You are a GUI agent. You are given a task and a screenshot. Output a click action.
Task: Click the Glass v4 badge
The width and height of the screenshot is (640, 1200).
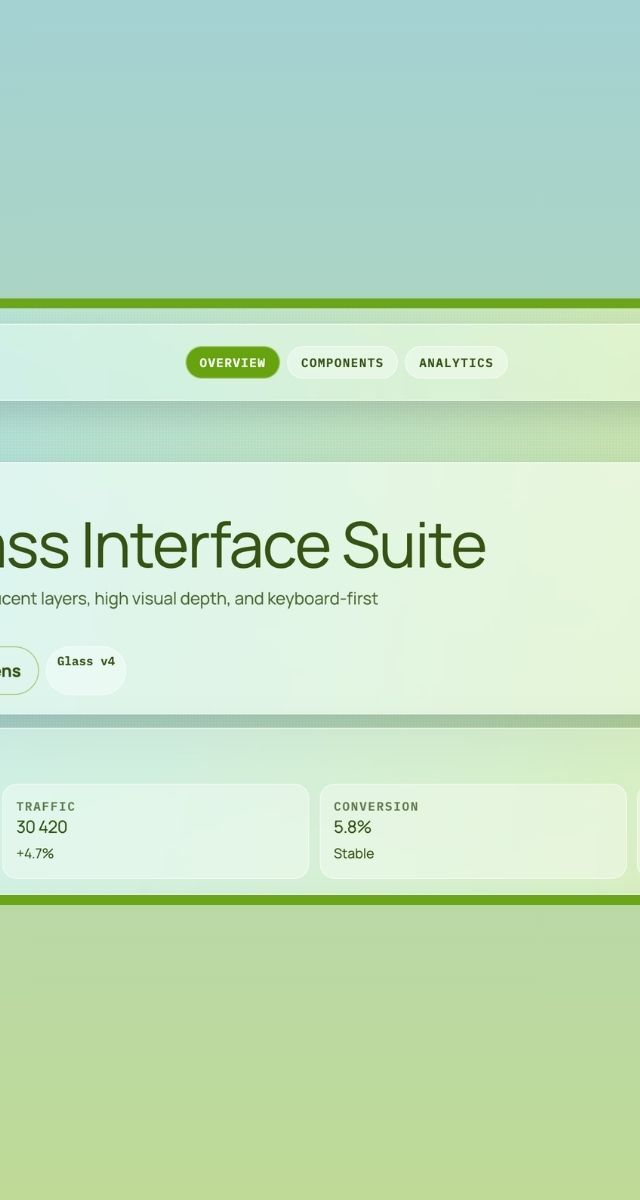click(86, 670)
